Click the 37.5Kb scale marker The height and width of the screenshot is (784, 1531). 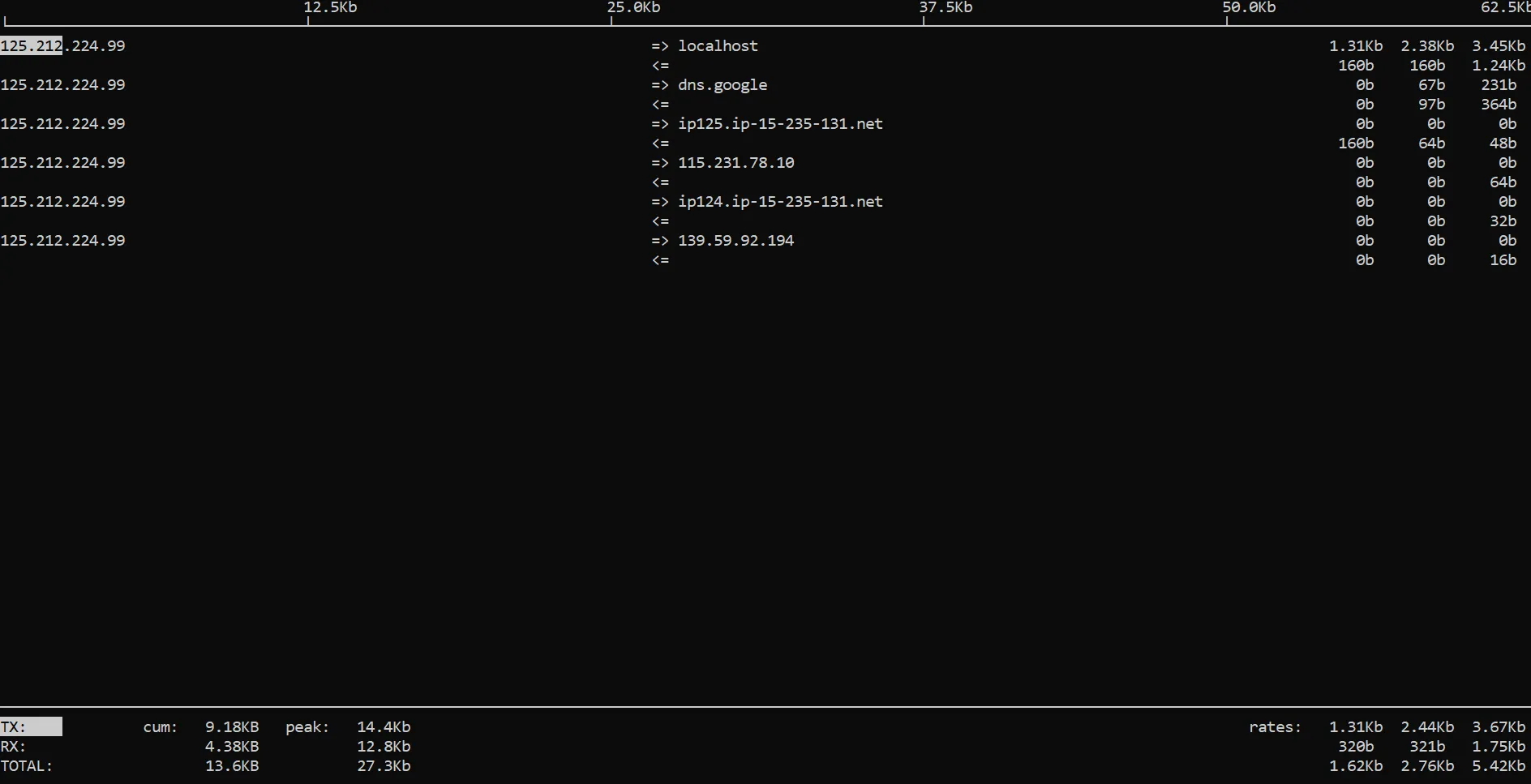click(x=945, y=8)
